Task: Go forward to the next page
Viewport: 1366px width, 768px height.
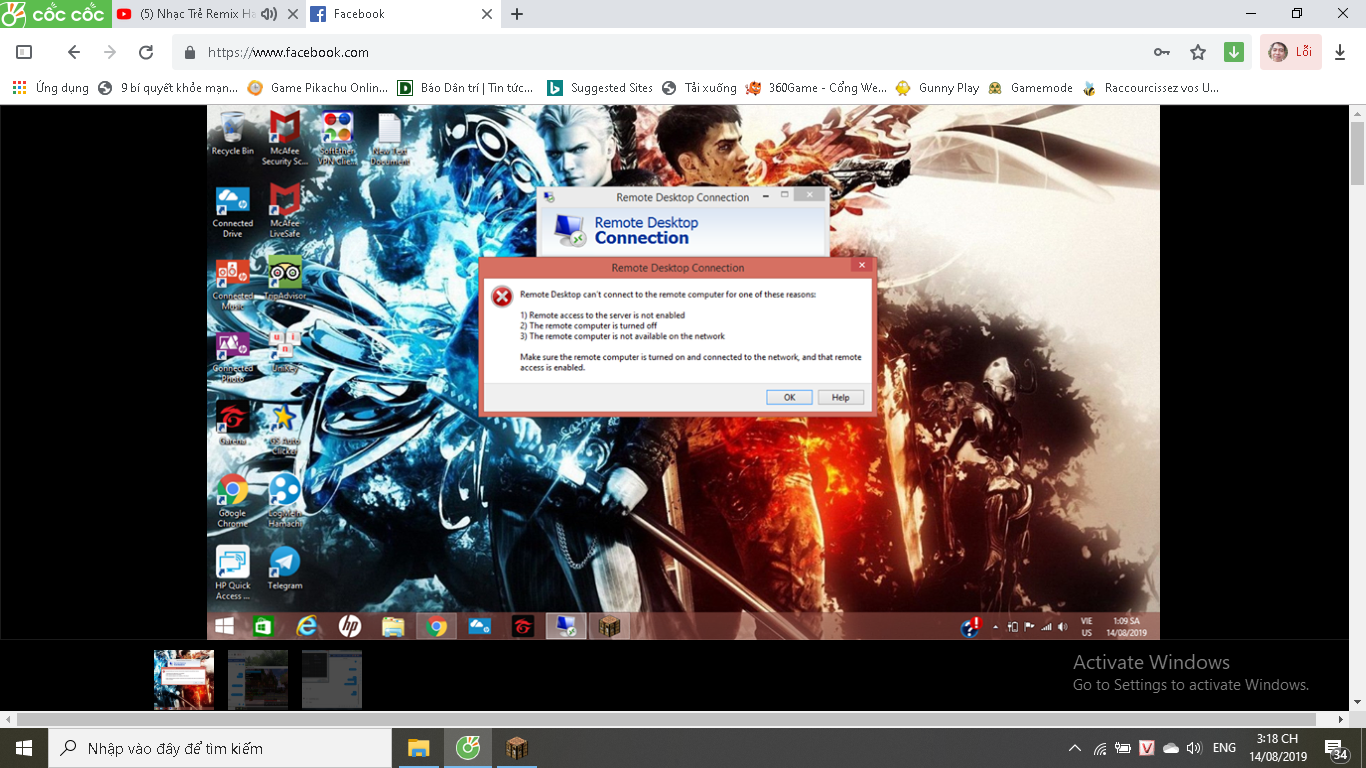Action: coord(110,52)
